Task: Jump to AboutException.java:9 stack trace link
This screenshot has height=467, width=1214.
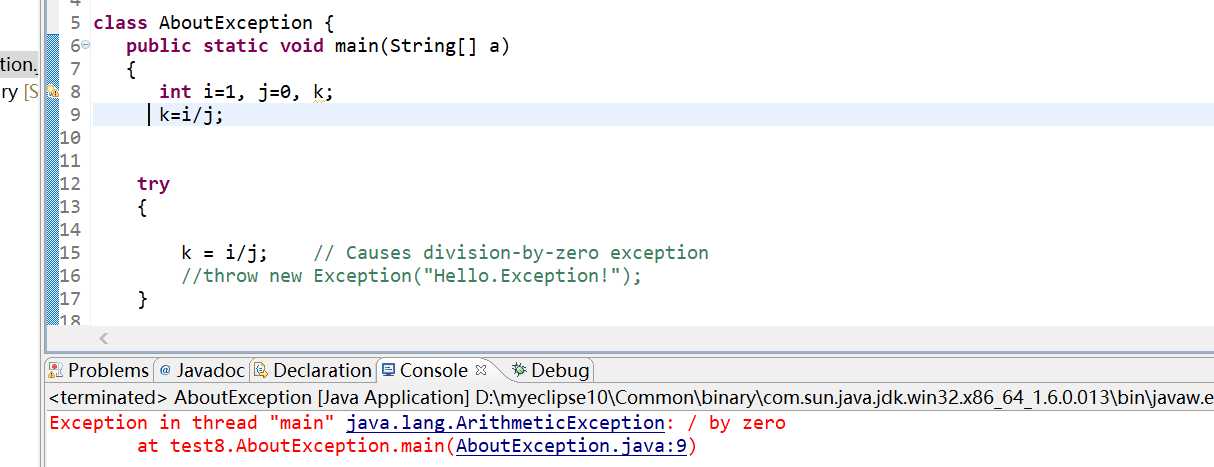Action: coord(571,446)
